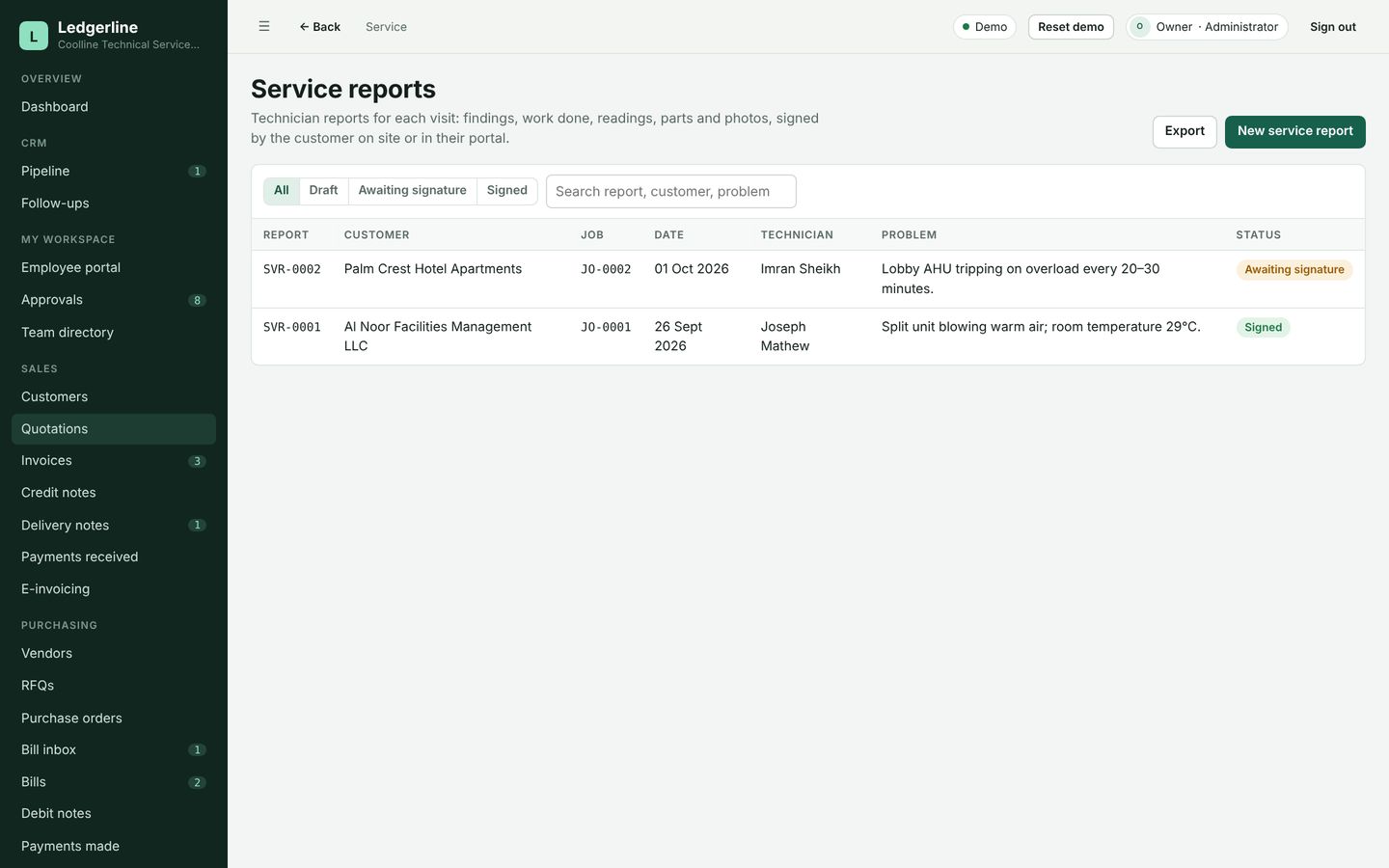The image size is (1389, 868).
Task: Open Purchase orders
Action: 114,719
